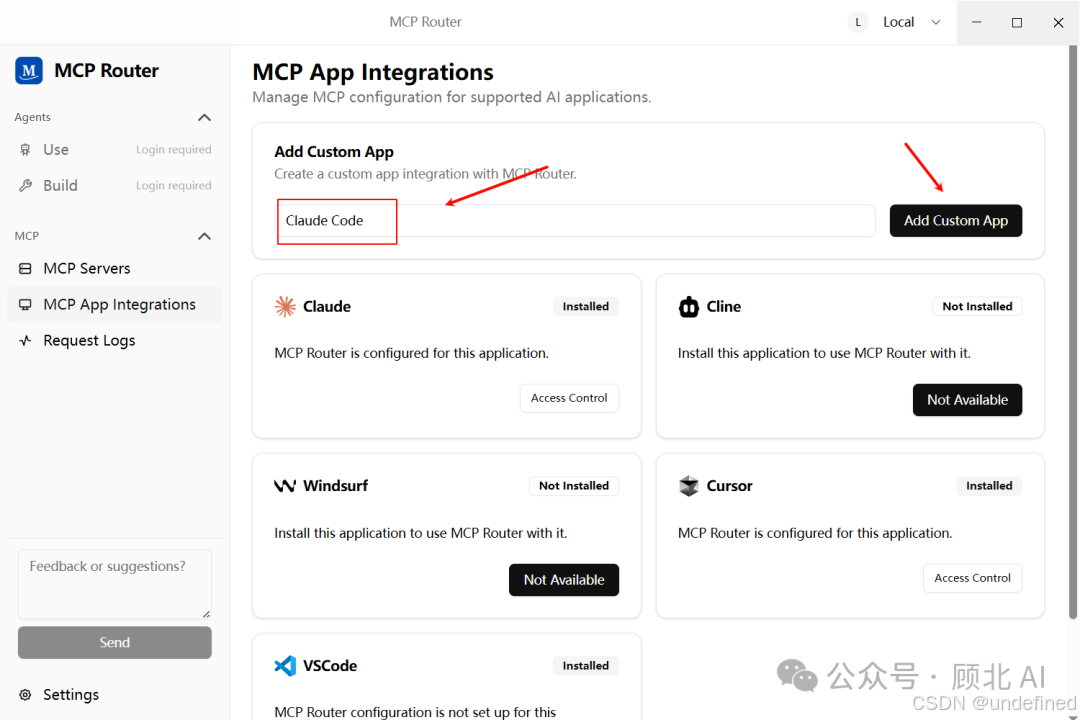
Task: Click the Installed badge on Cursor card
Action: (989, 486)
